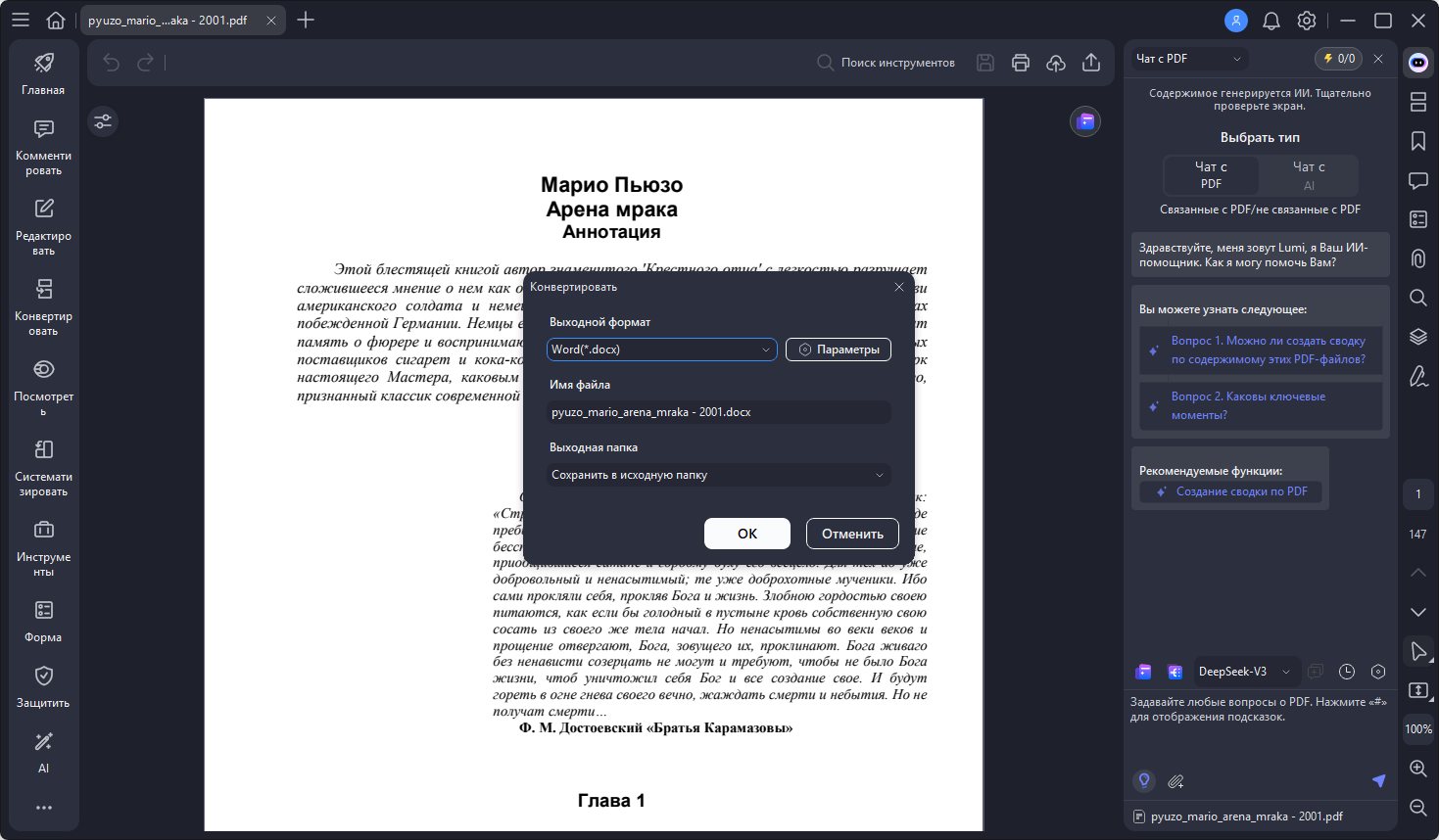1439x840 pixels.
Task: Open the Comment tool in left sidebar
Action: click(43, 147)
